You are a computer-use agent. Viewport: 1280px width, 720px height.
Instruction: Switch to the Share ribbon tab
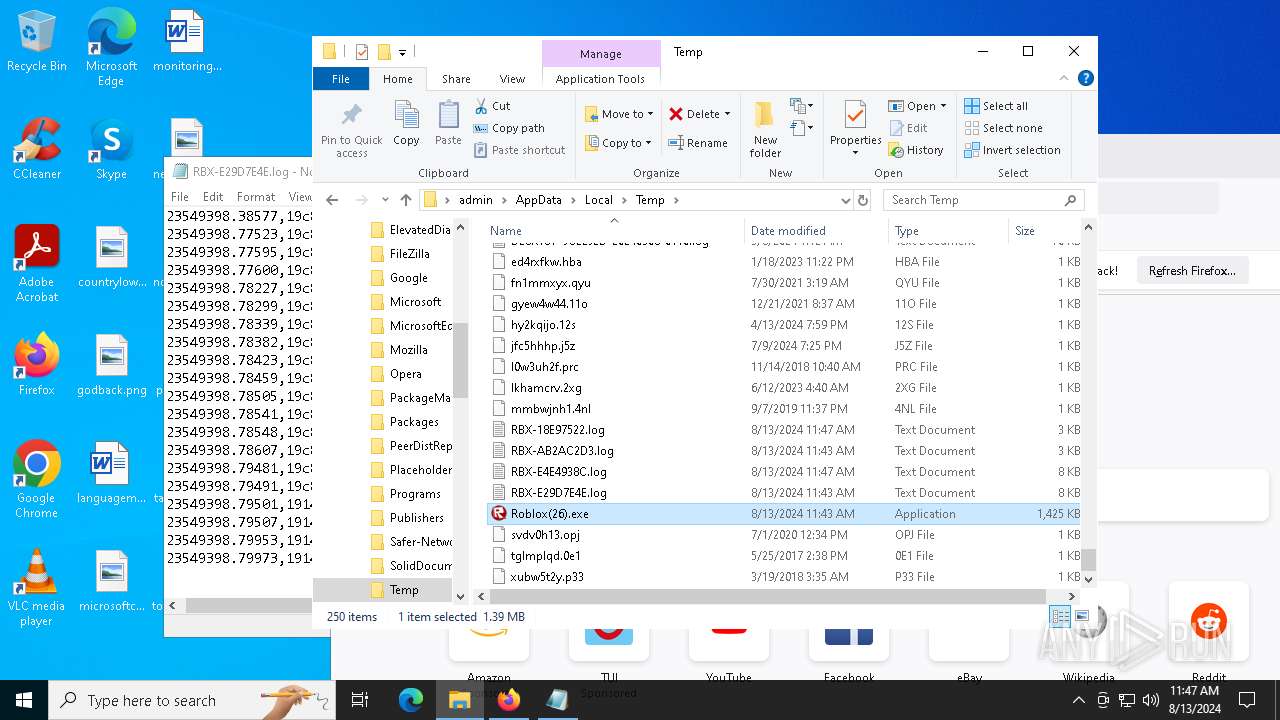(456, 79)
